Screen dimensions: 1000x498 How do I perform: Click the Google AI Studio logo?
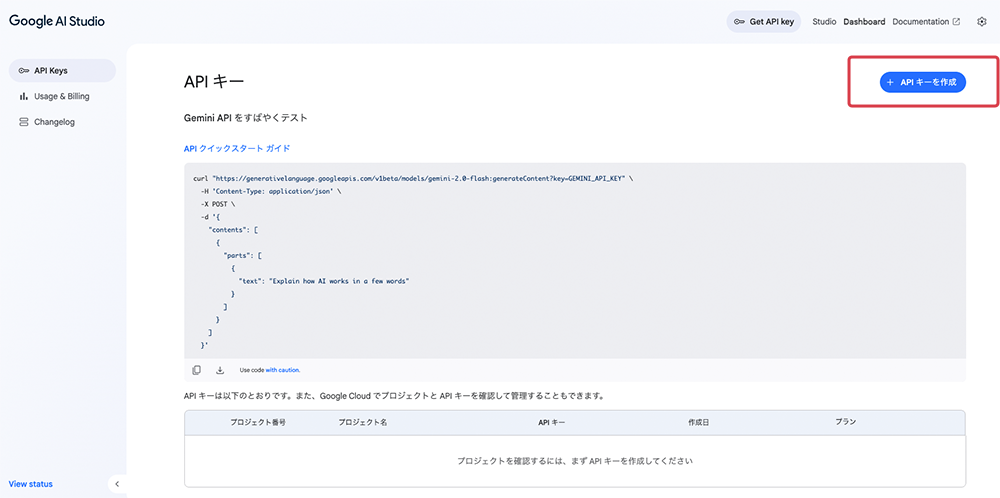coord(57,21)
